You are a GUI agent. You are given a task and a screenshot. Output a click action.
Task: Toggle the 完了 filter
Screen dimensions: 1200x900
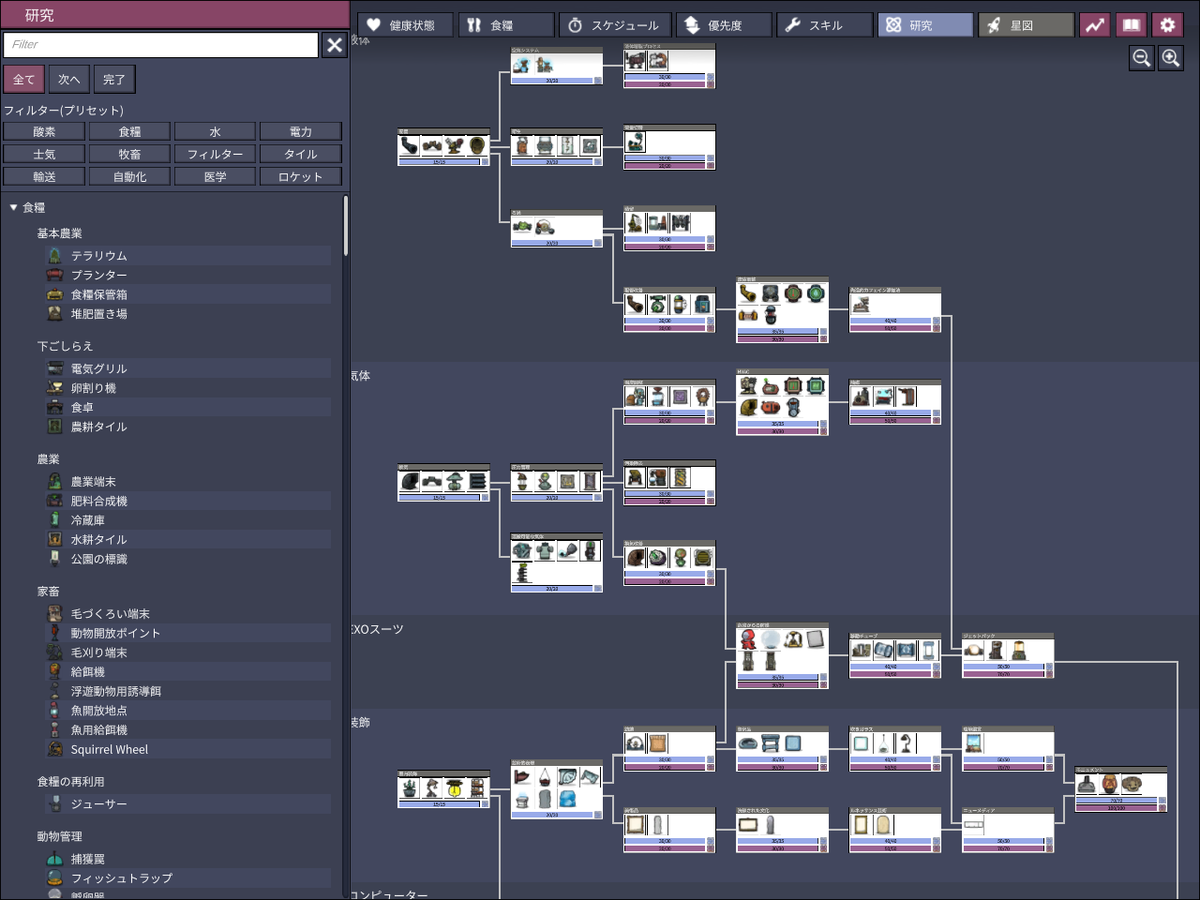[115, 79]
